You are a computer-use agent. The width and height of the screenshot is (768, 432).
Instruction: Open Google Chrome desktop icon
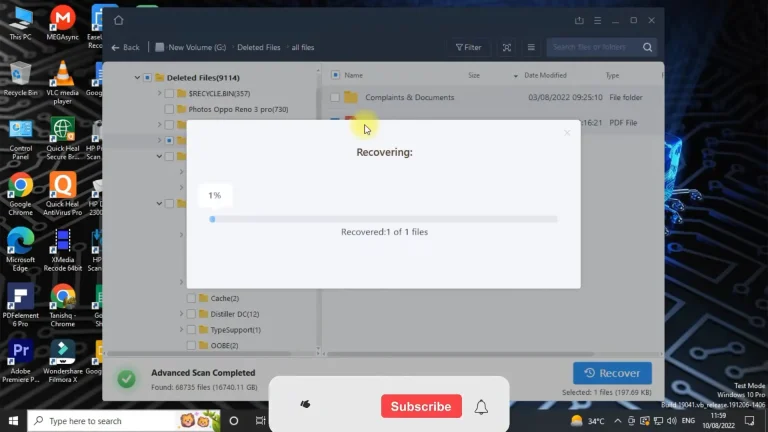click(21, 194)
